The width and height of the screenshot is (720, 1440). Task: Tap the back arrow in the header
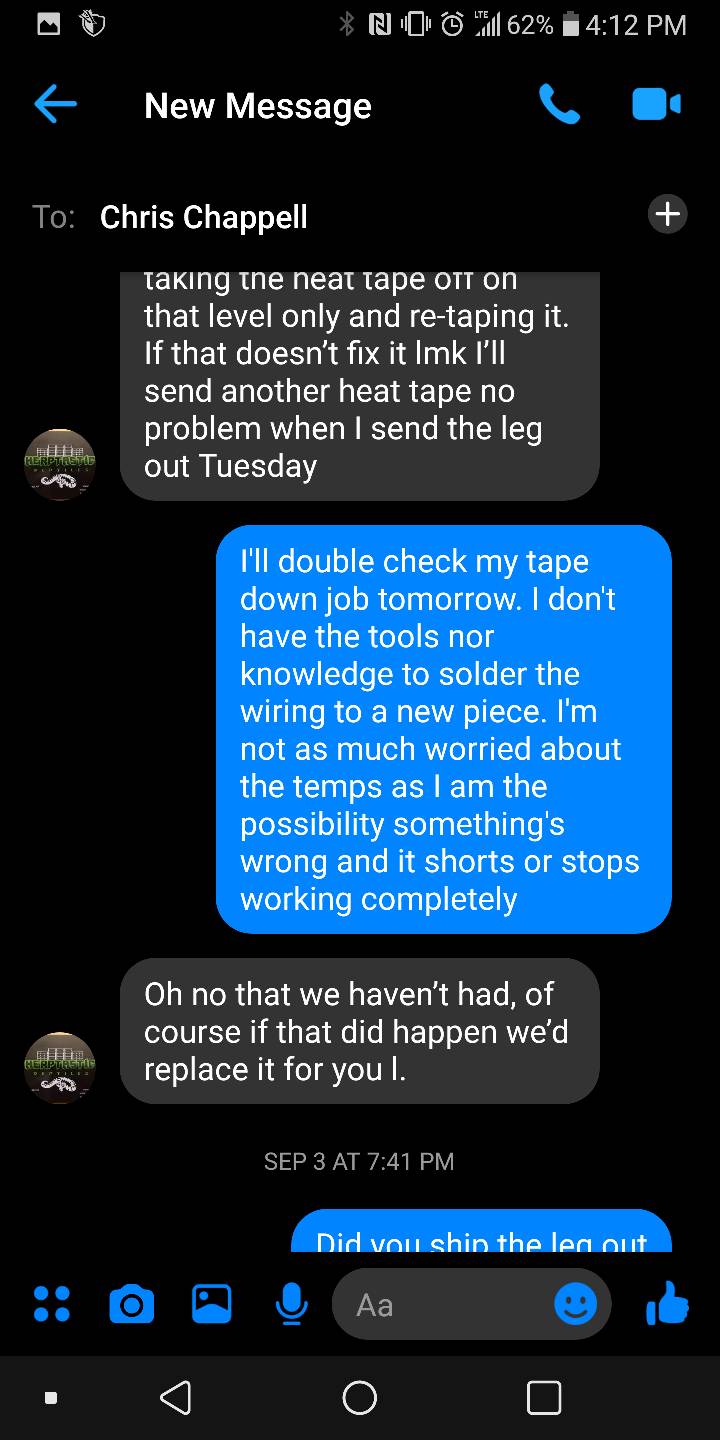coord(55,105)
